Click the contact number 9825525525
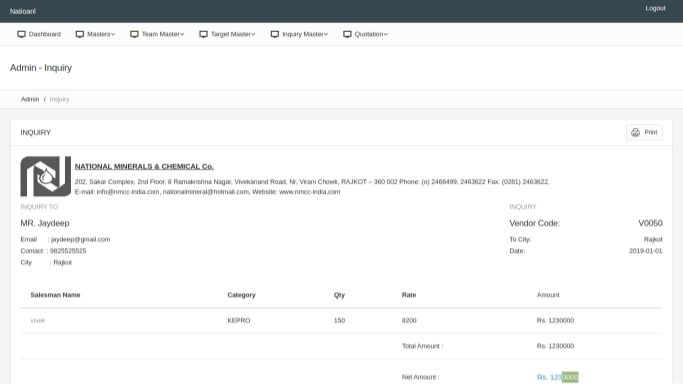This screenshot has width=683, height=384. click(x=68, y=251)
